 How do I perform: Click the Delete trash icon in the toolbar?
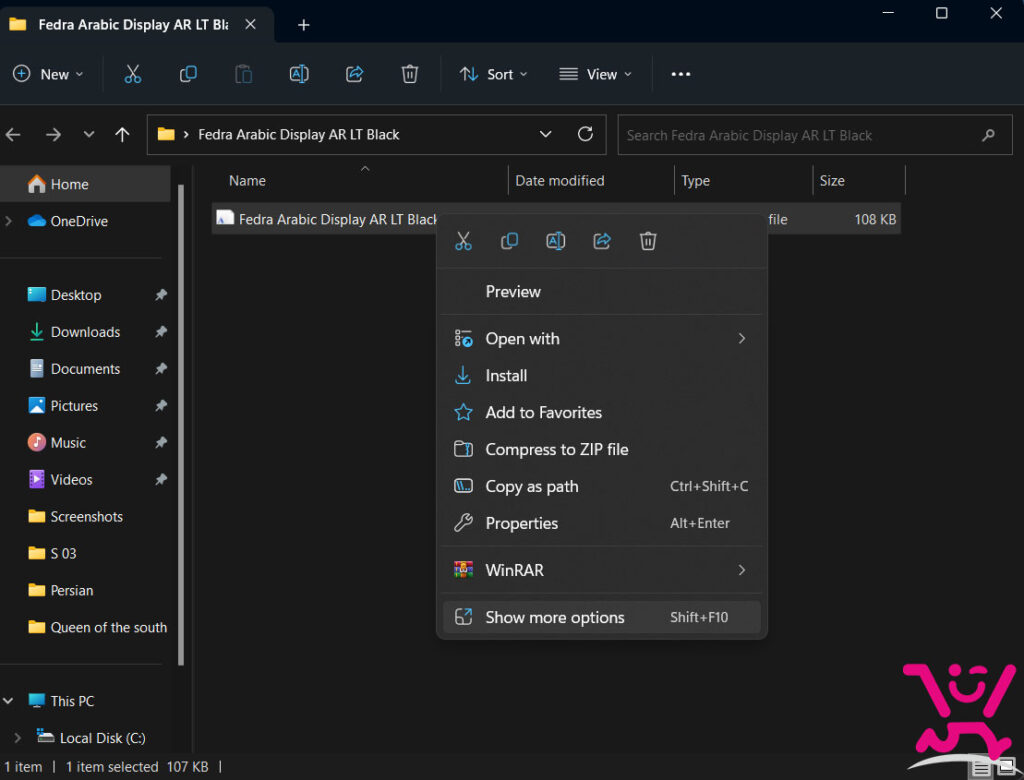[x=409, y=74]
